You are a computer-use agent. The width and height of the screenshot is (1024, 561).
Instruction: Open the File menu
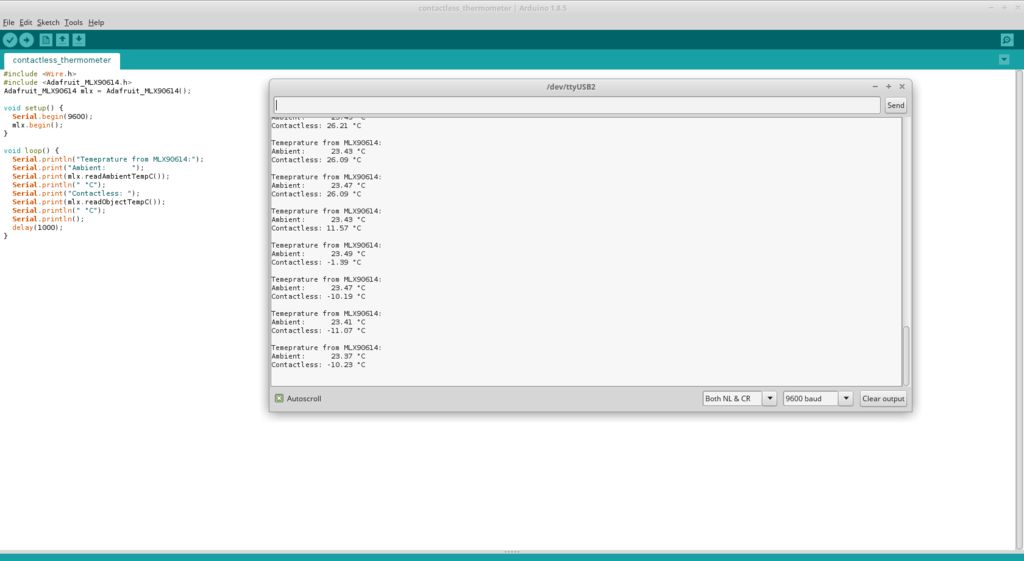point(8,22)
